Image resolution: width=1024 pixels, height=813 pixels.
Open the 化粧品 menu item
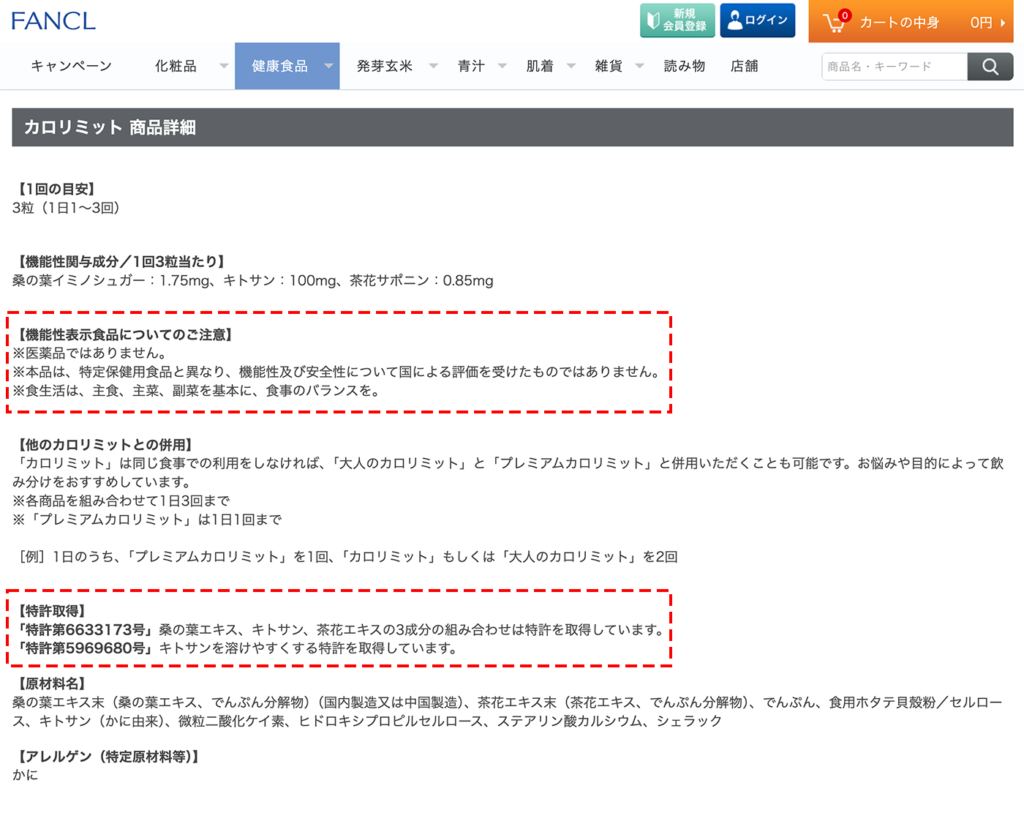point(176,66)
